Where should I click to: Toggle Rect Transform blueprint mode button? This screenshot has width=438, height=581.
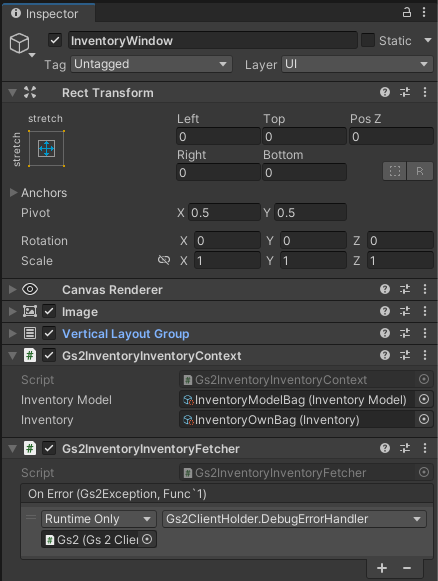point(395,171)
